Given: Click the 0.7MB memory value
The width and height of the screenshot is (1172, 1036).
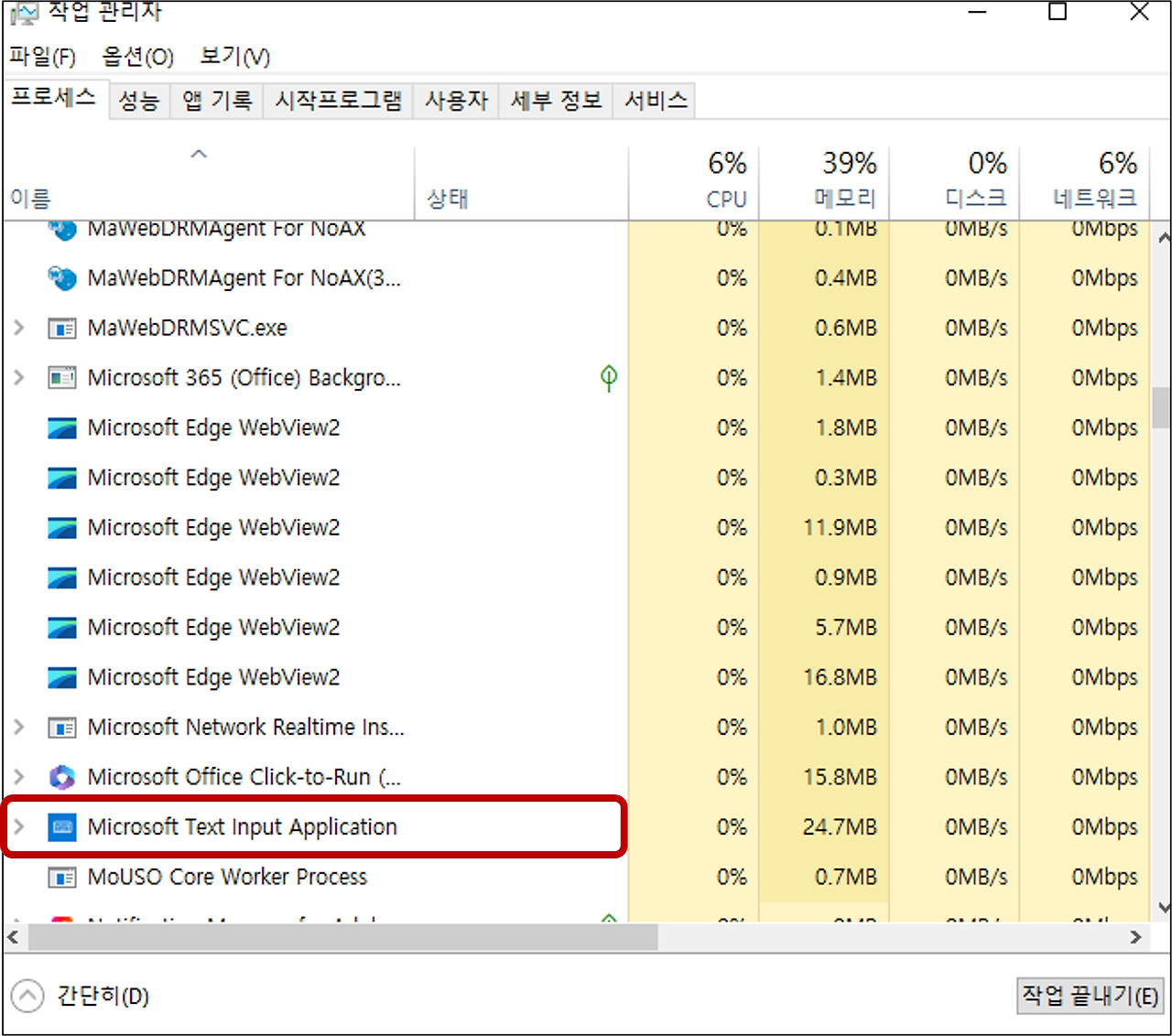Looking at the screenshot, I should click(x=846, y=877).
